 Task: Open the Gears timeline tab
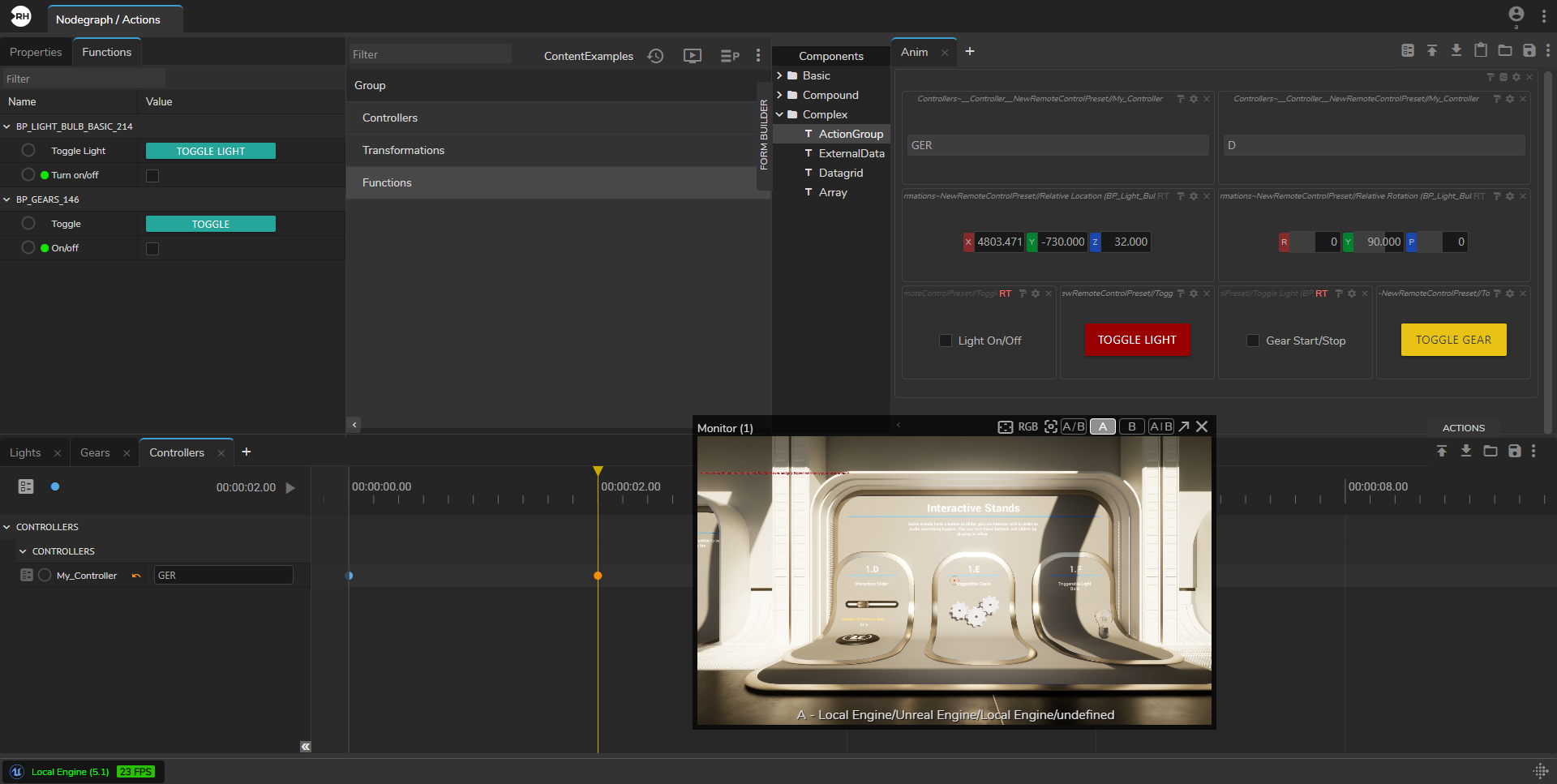click(x=95, y=452)
